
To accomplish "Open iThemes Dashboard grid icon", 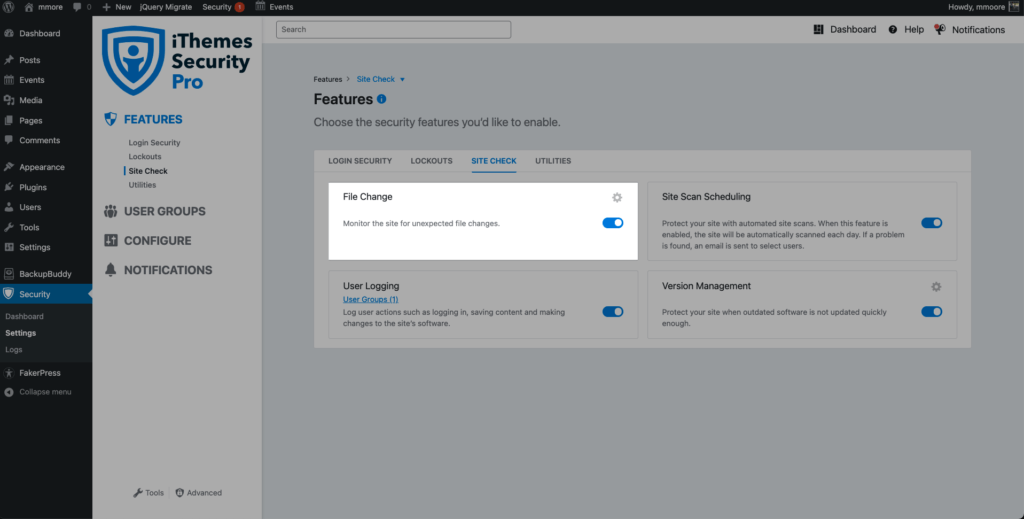I will [x=818, y=29].
